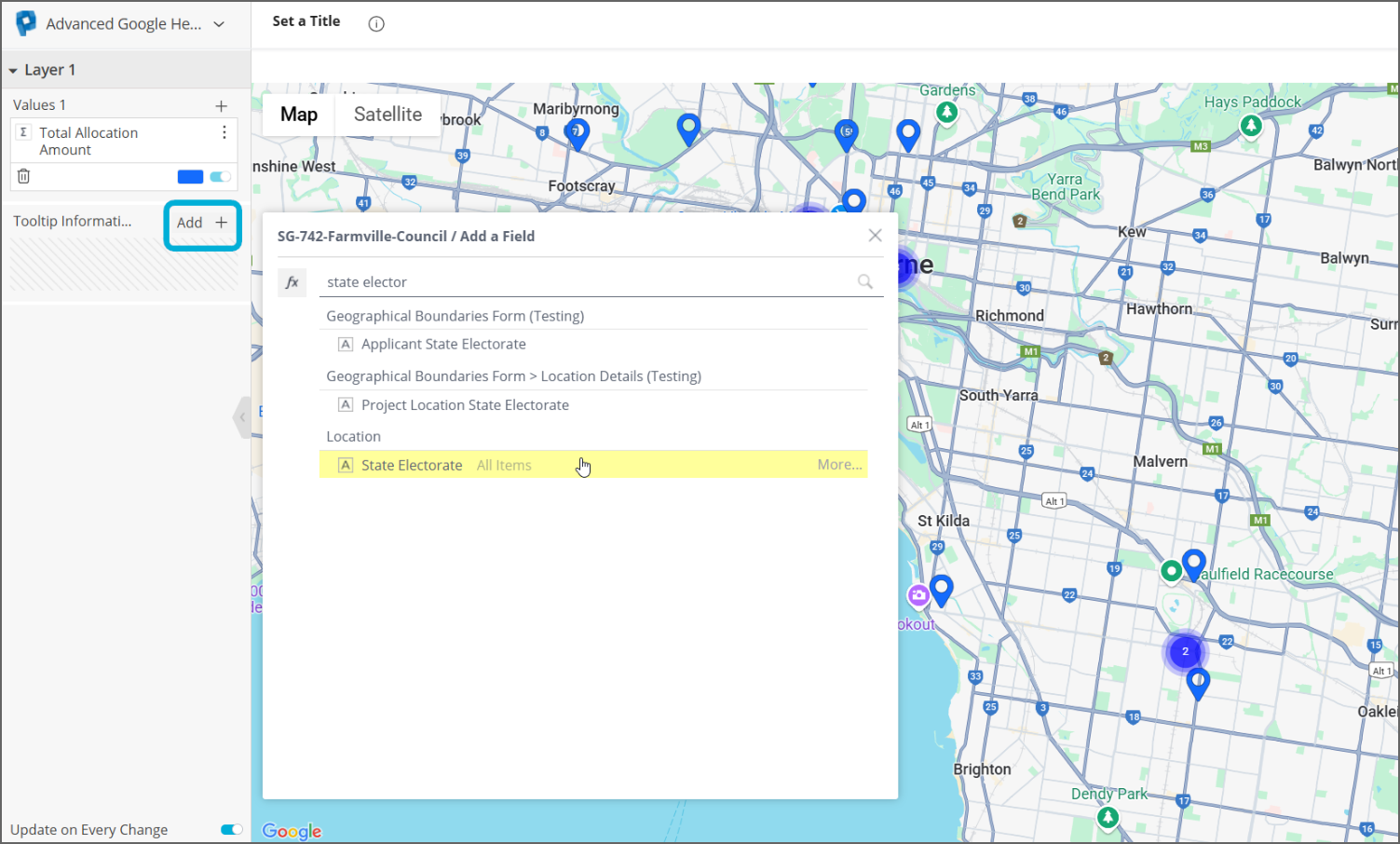Click the search magnifier icon

[x=864, y=282]
